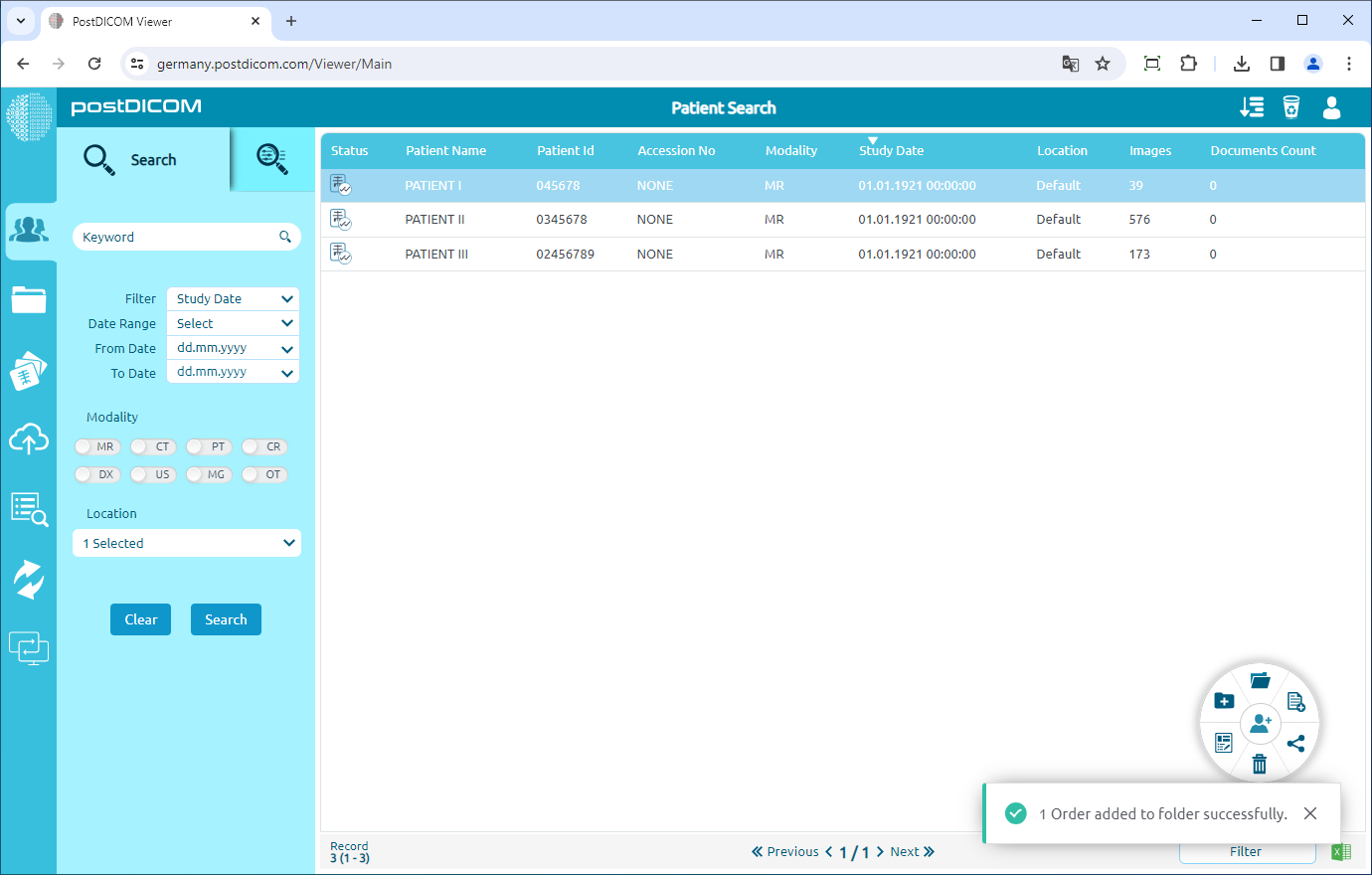This screenshot has height=875, width=1372.
Task: Enable the MR modality filter
Action: pos(96,446)
